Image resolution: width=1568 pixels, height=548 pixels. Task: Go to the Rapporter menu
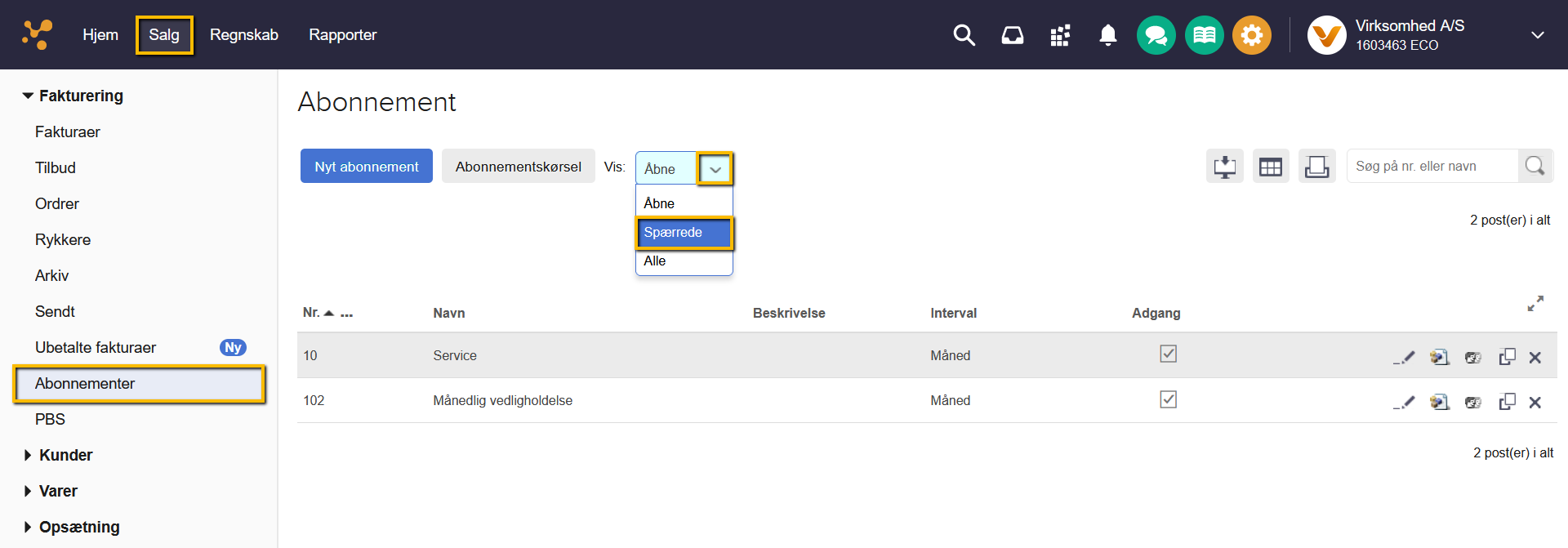point(342,35)
